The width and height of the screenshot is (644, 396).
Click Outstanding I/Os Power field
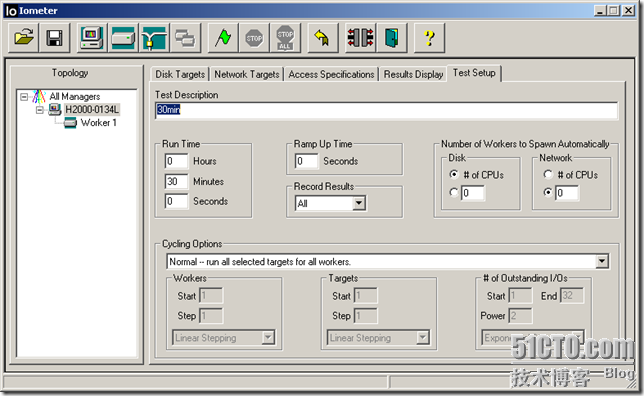(520, 315)
